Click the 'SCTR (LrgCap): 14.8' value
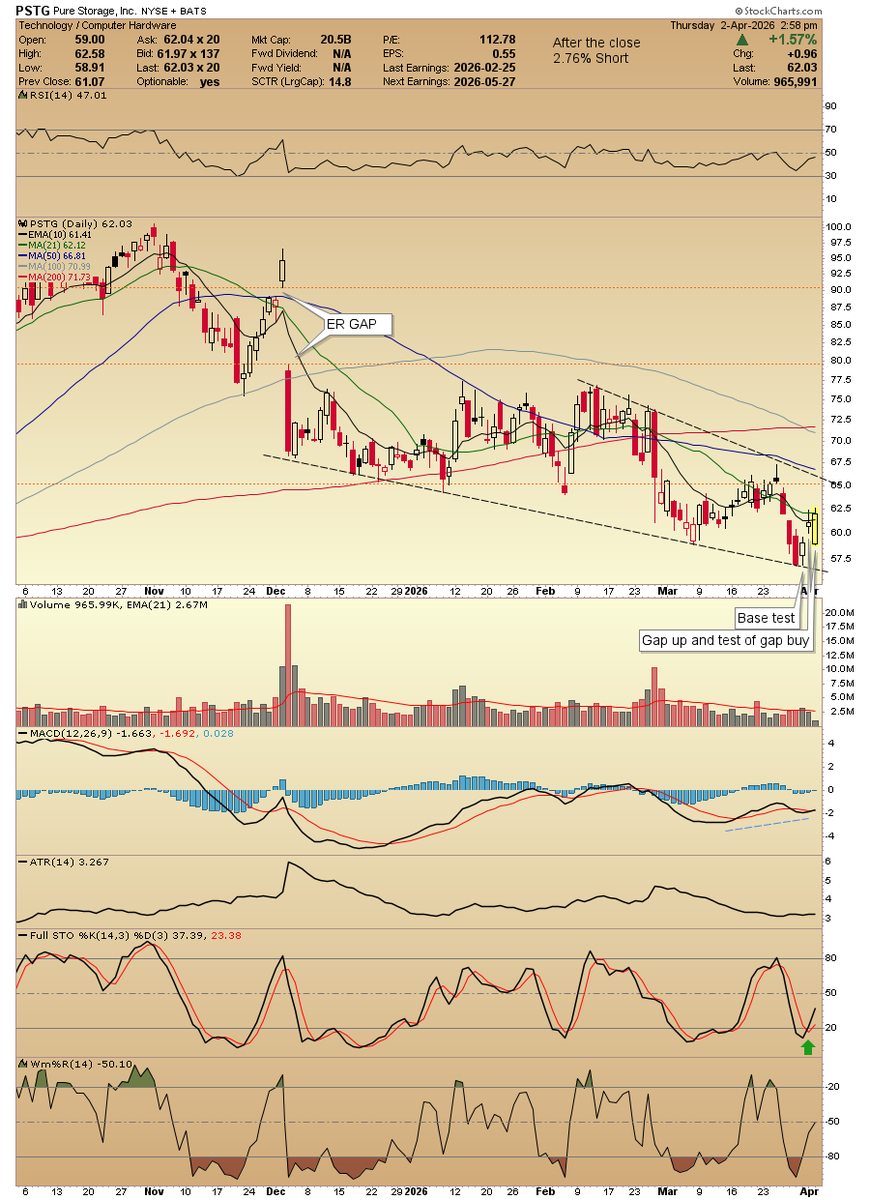The width and height of the screenshot is (870, 1200). coord(301,82)
